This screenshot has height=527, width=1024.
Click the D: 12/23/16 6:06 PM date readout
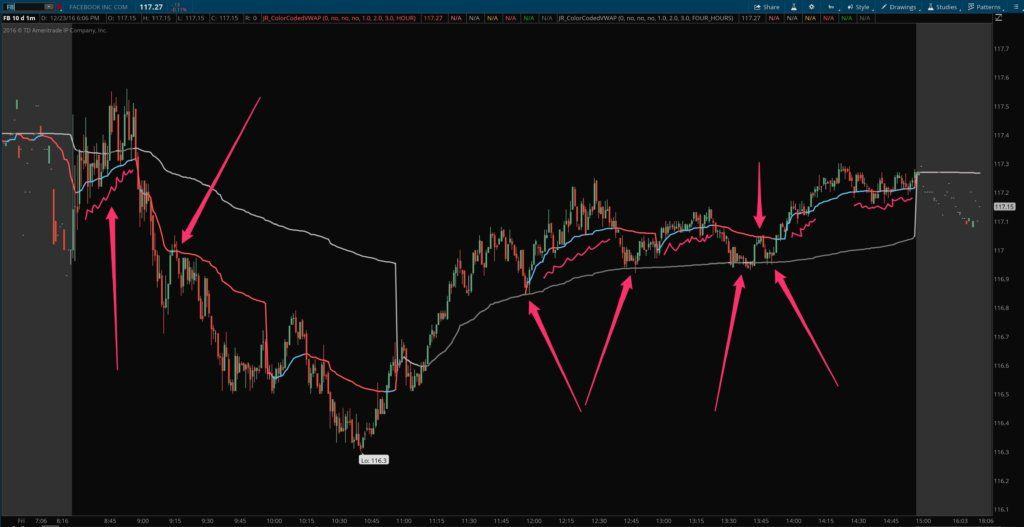pyautogui.click(x=68, y=18)
